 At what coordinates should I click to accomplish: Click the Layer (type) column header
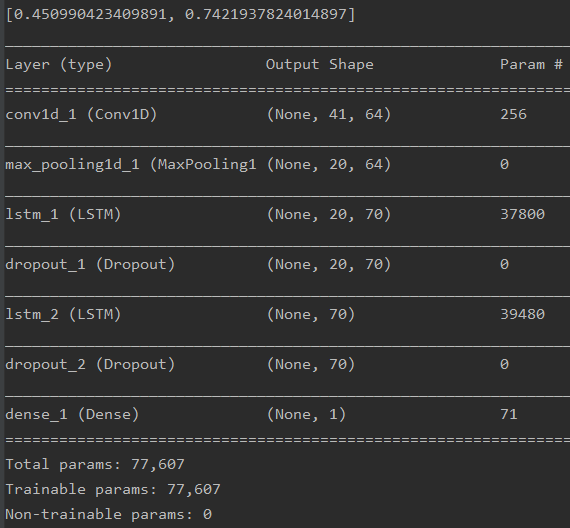tap(59, 65)
